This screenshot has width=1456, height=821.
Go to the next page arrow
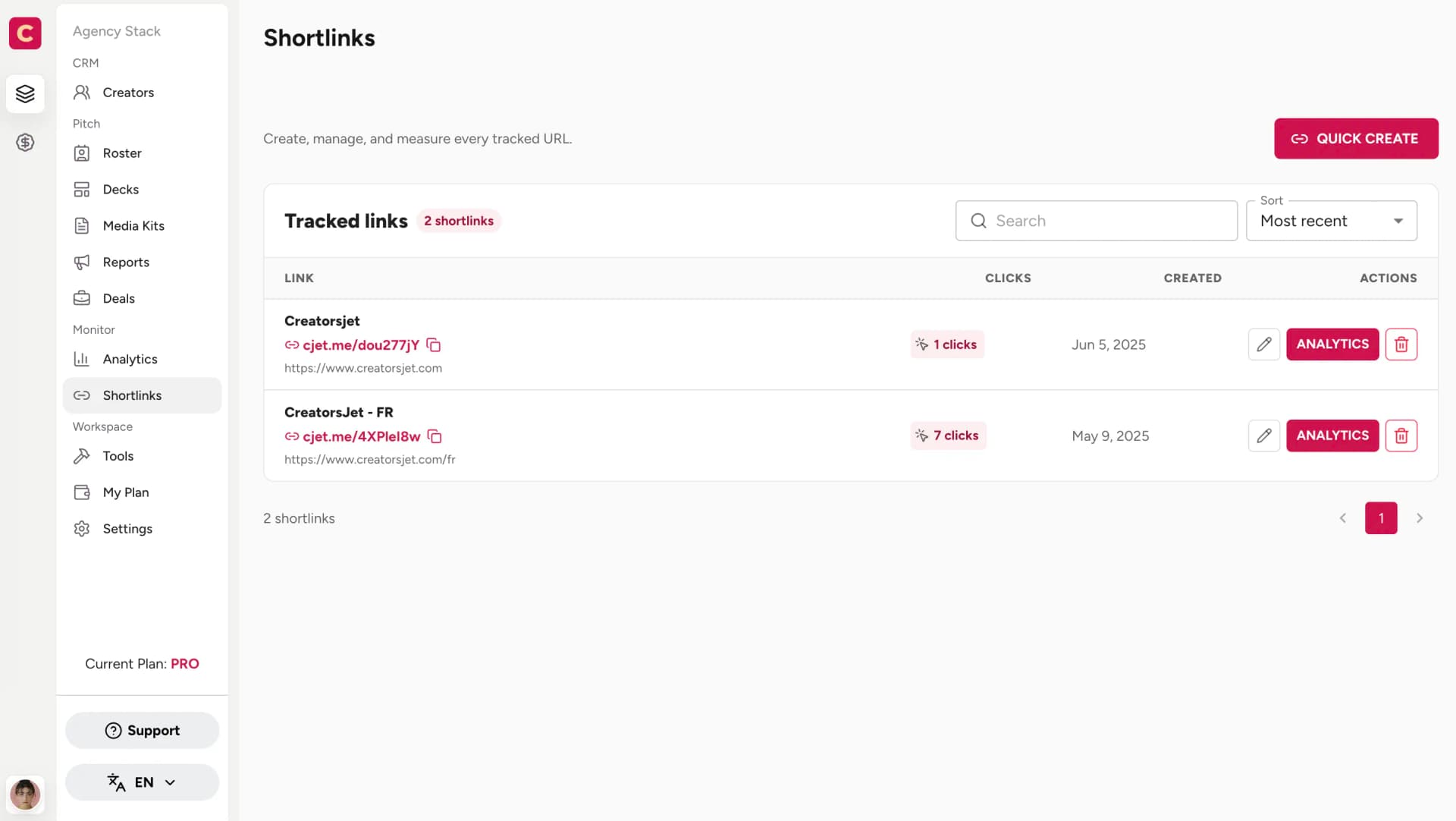(x=1420, y=518)
